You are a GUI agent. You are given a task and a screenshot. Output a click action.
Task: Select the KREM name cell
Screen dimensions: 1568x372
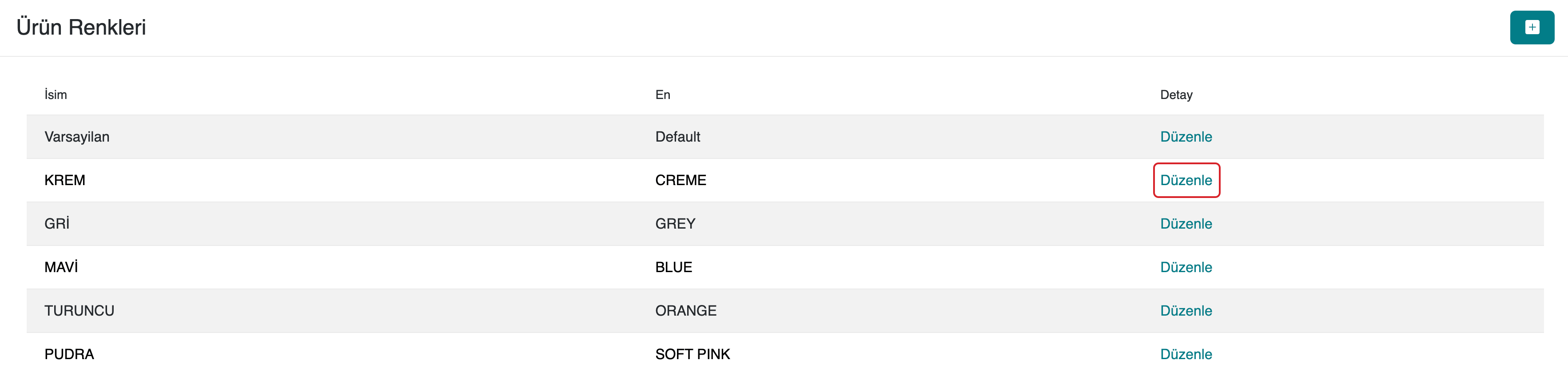coord(64,181)
